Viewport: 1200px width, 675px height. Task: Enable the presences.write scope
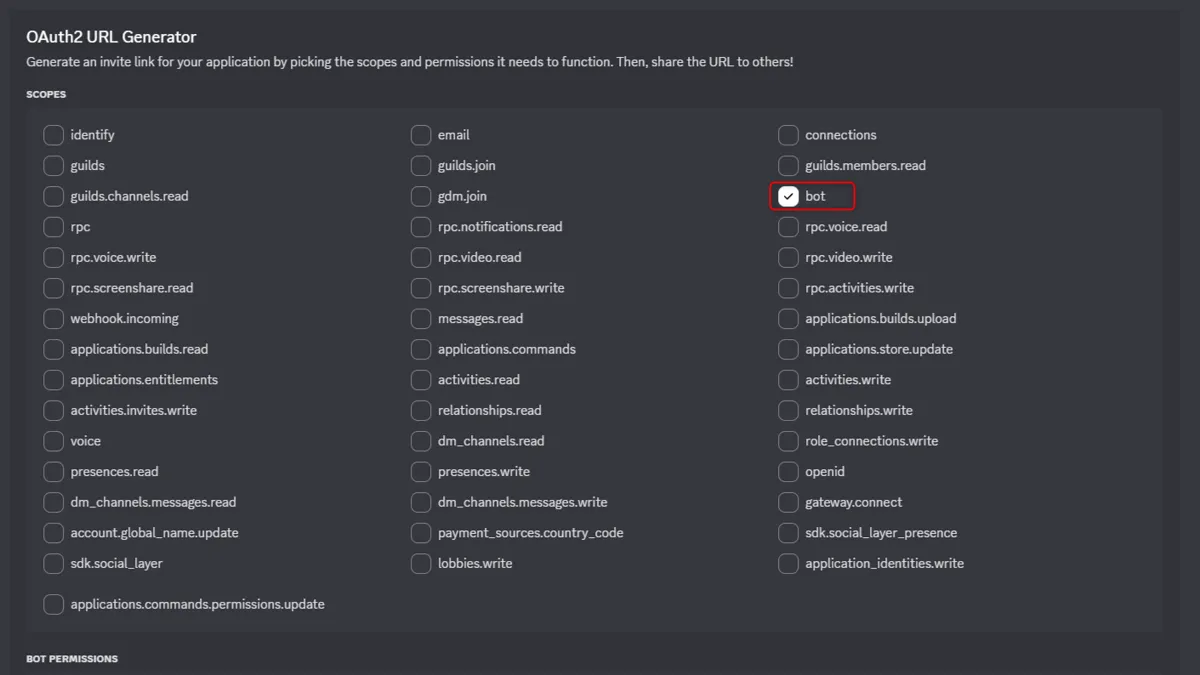click(x=421, y=471)
